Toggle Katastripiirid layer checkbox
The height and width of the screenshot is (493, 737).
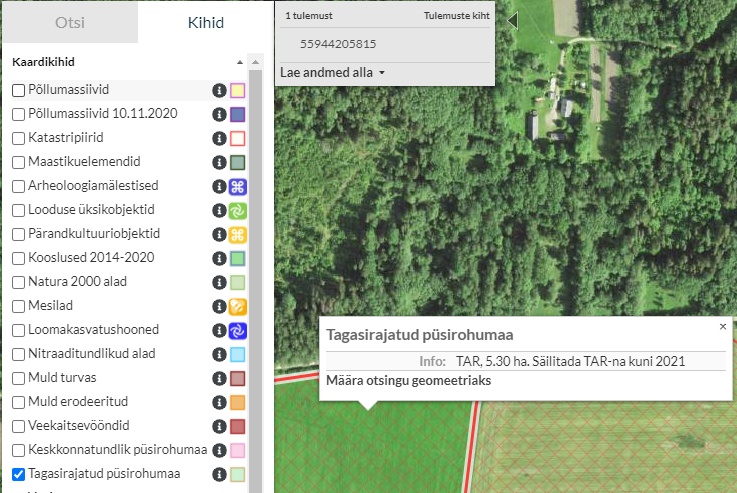[x=18, y=138]
